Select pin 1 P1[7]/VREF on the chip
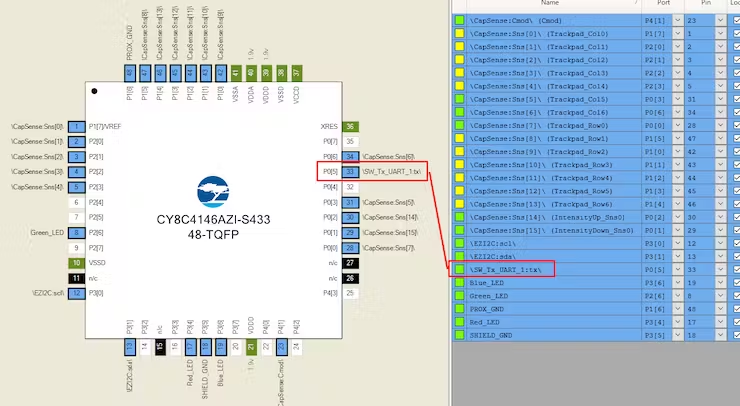740x406 pixels. pos(76,127)
